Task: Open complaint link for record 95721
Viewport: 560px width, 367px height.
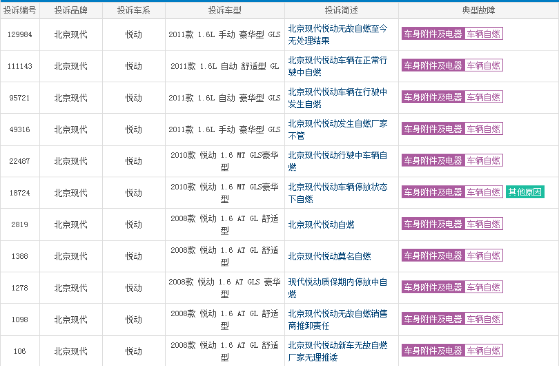Action: [338, 98]
